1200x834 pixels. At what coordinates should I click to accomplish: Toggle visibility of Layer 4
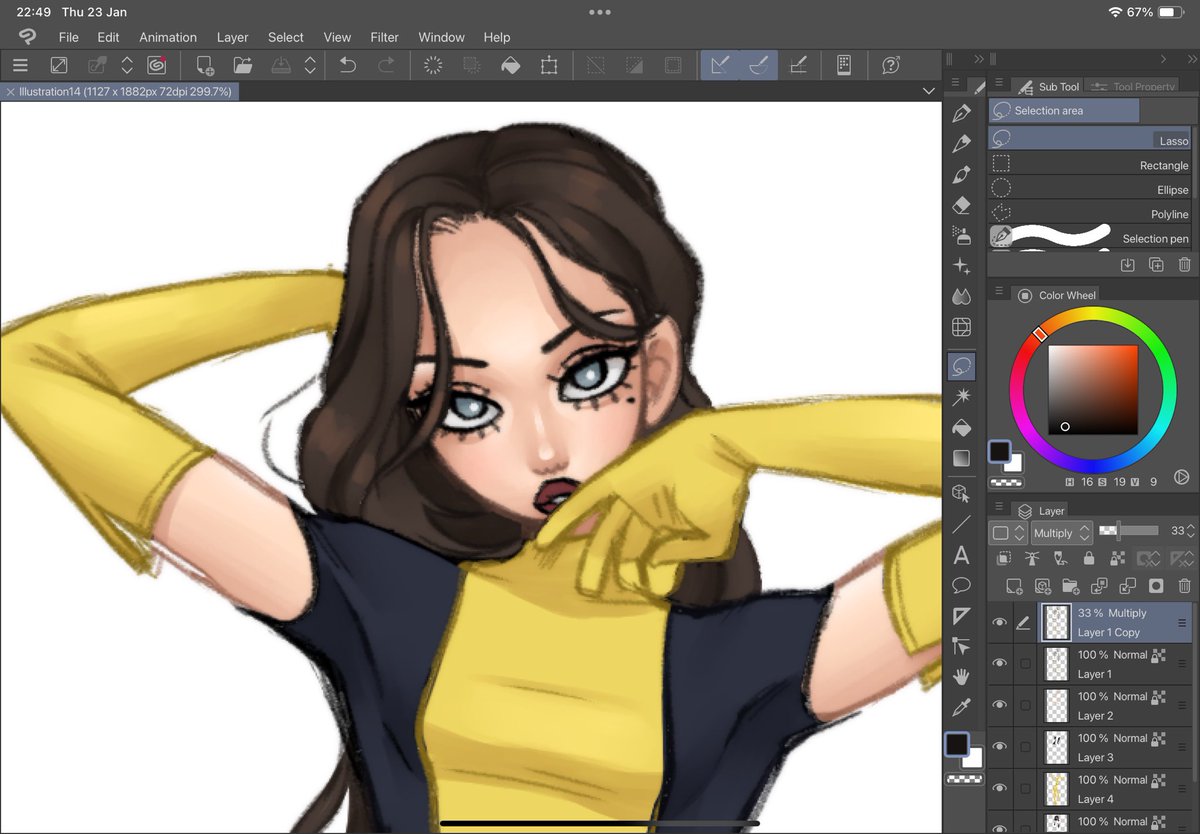click(x=999, y=788)
